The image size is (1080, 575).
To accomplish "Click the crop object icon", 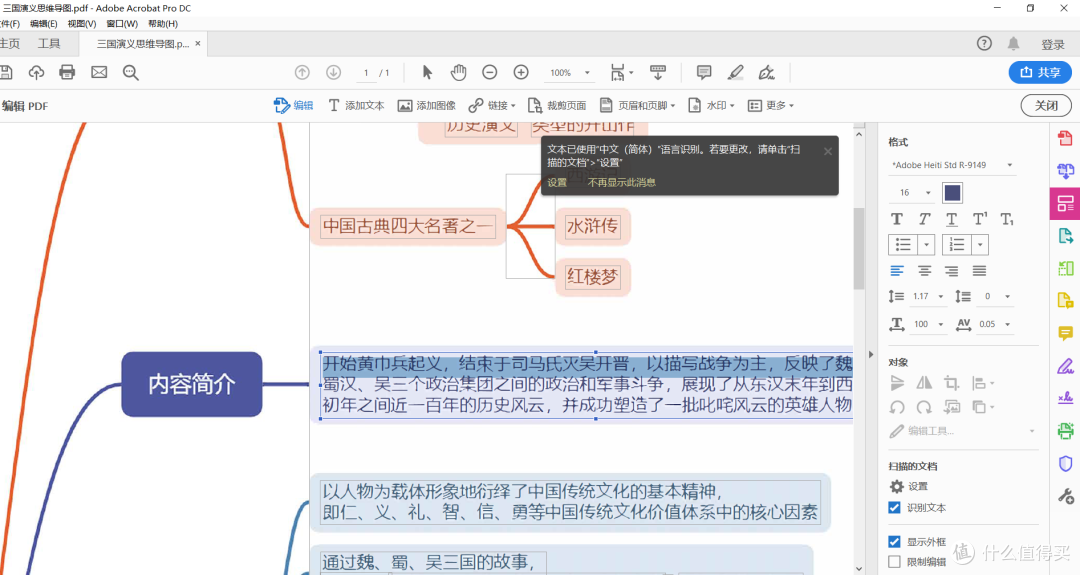I will tap(952, 383).
